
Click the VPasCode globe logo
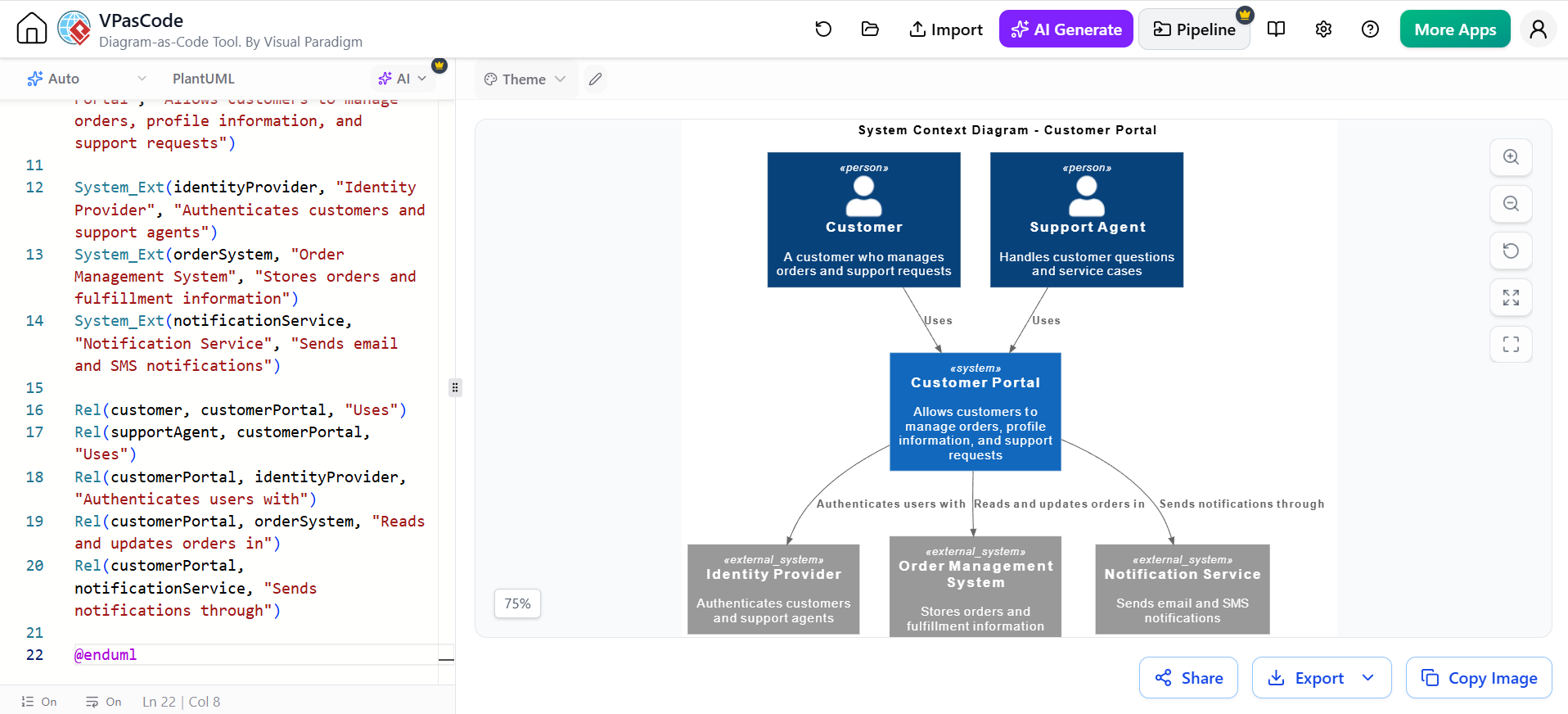coord(74,29)
